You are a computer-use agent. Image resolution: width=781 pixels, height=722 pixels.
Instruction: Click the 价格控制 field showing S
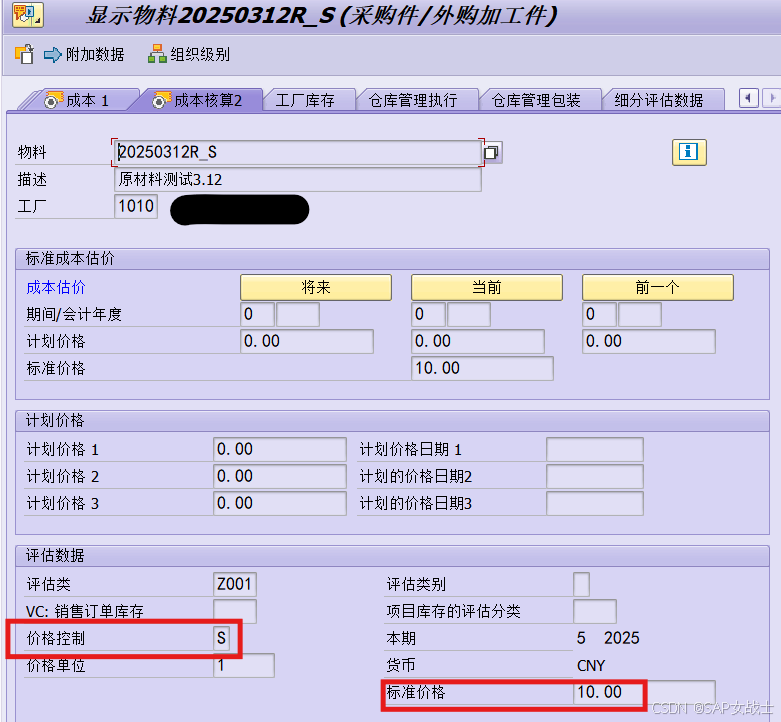222,638
